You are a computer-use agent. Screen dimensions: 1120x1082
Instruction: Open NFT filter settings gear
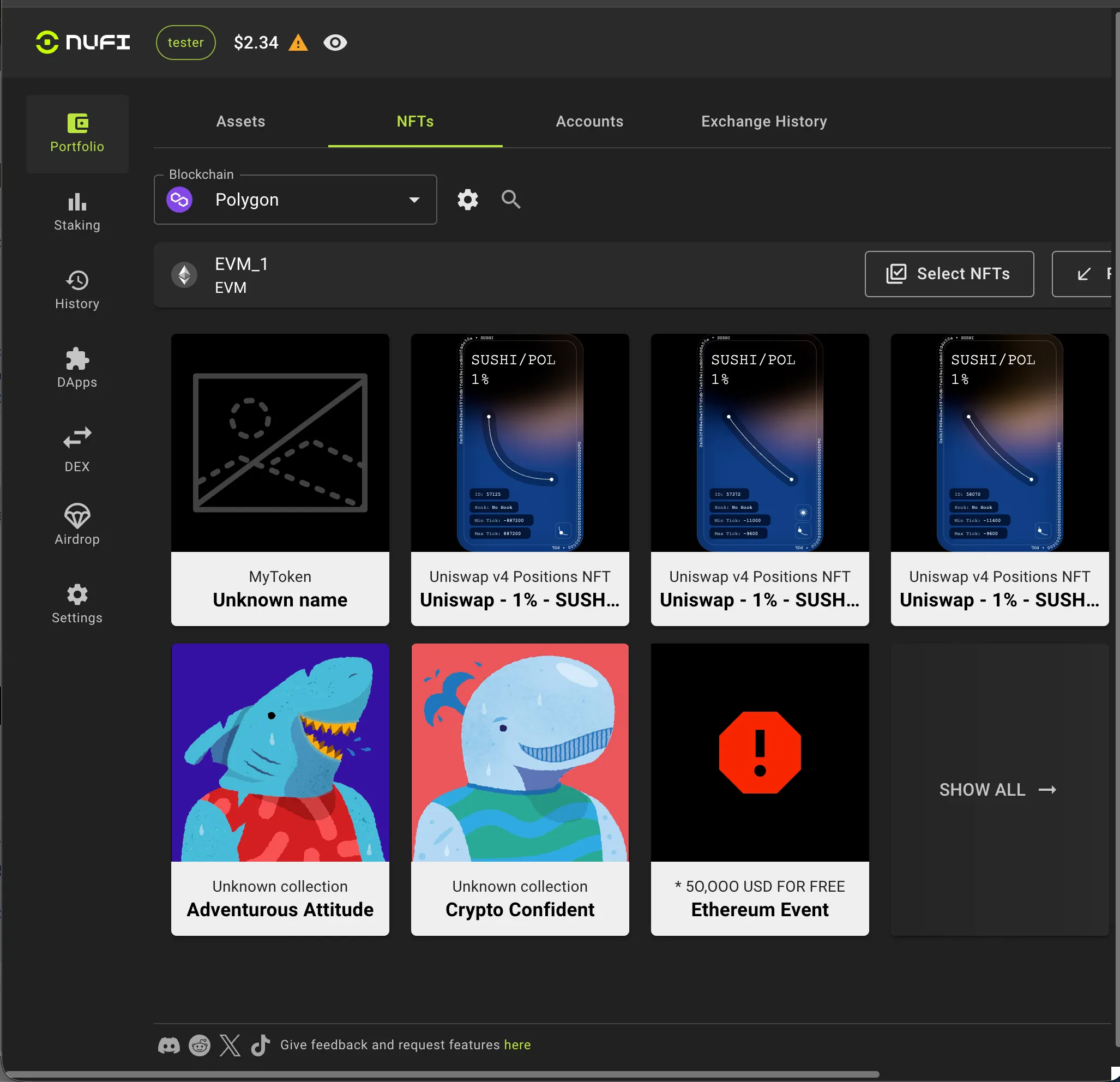[467, 200]
